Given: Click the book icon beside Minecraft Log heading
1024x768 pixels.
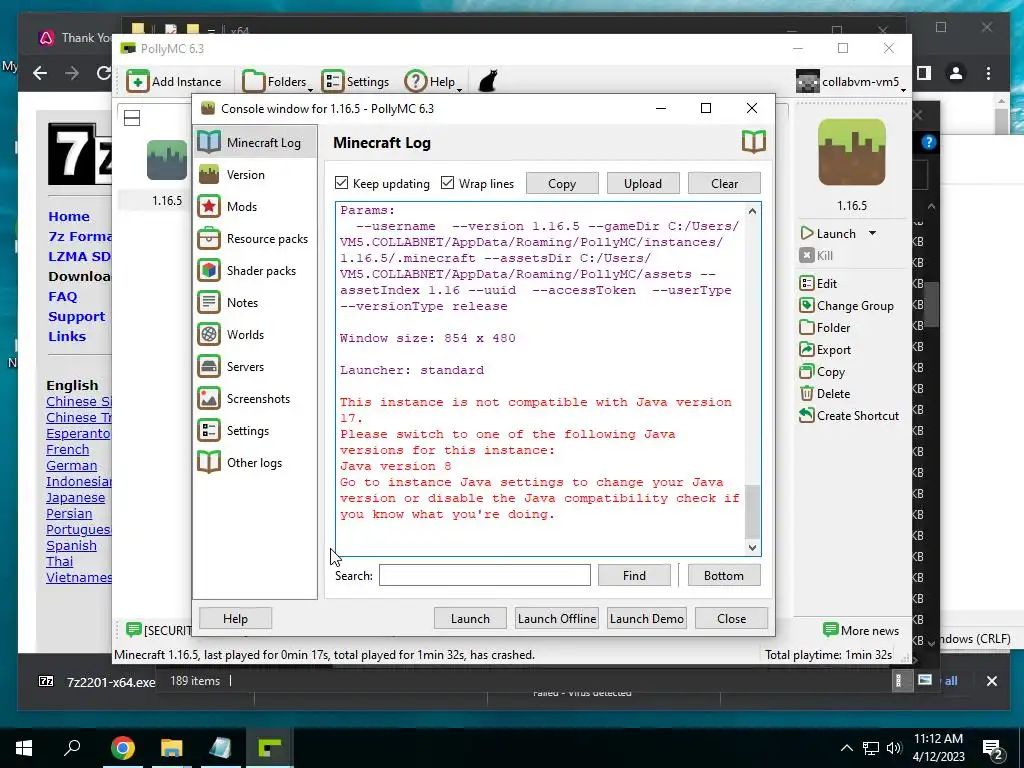Looking at the screenshot, I should click(754, 142).
